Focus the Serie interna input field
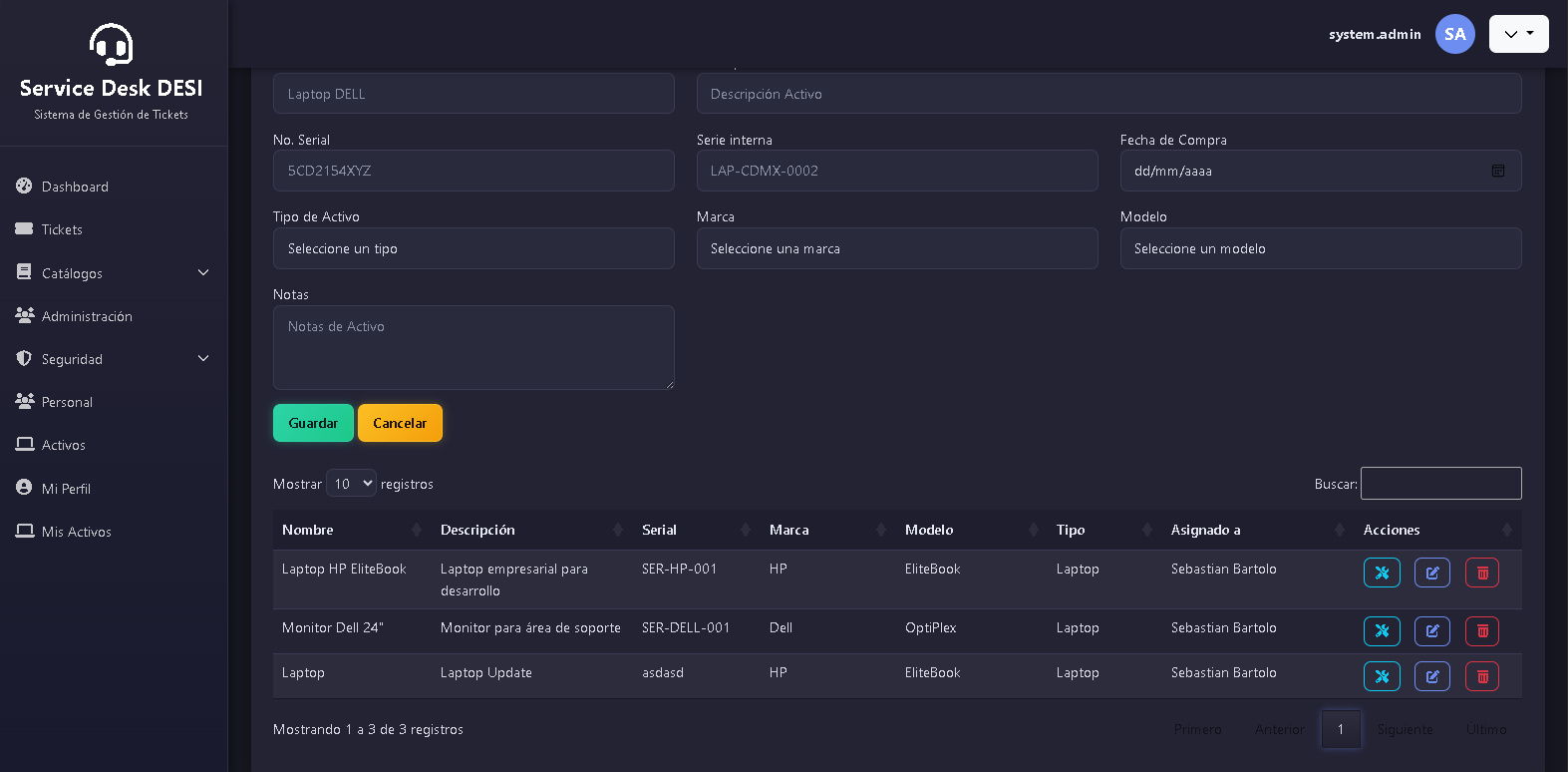1568x772 pixels. tap(897, 171)
